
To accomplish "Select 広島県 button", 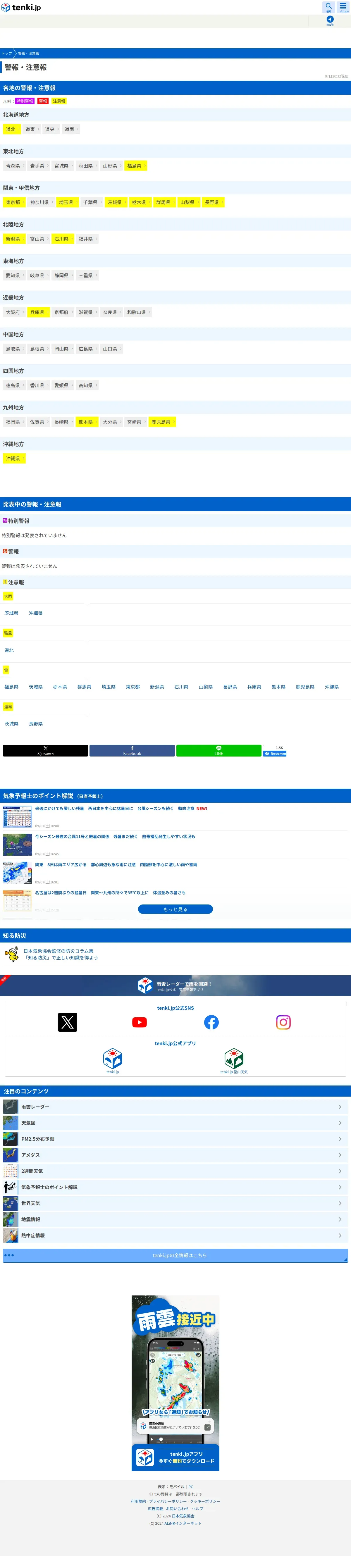I will click(x=87, y=349).
